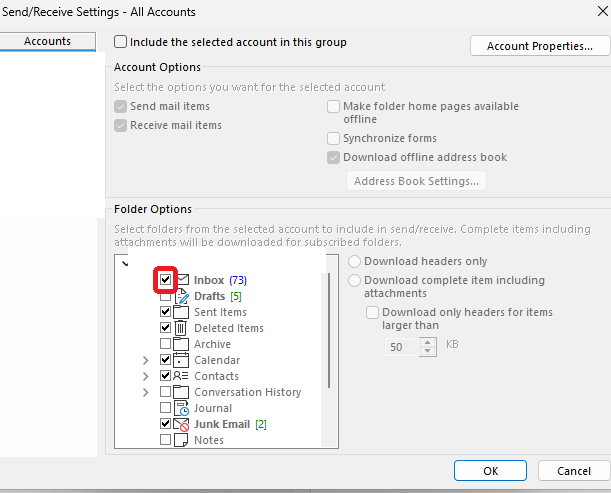Toggle Download offline address book checkbox
This screenshot has height=493, width=611.
pos(333,157)
